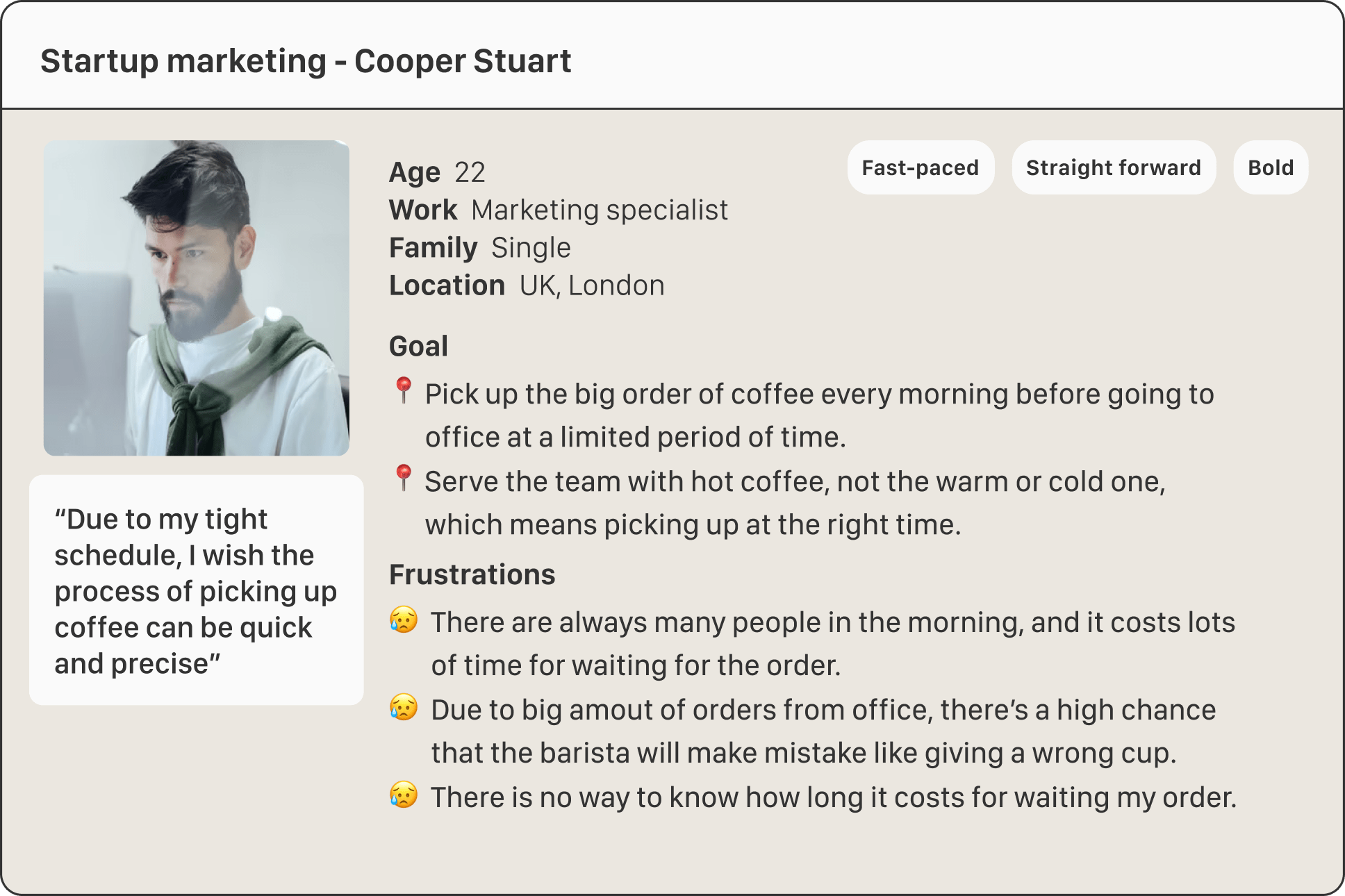Click the sad emoji beside the barista mistake frustration
Image resolution: width=1345 pixels, height=896 pixels.
tap(404, 707)
